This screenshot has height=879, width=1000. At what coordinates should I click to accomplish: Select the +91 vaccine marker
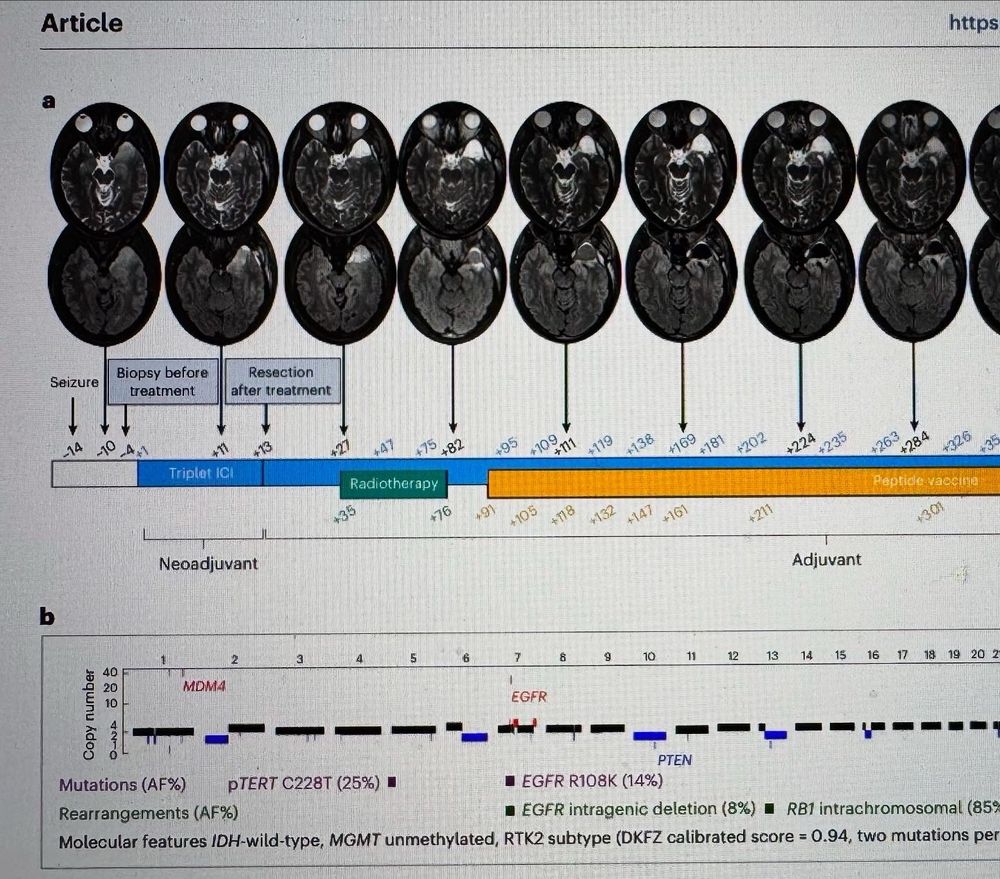click(485, 512)
